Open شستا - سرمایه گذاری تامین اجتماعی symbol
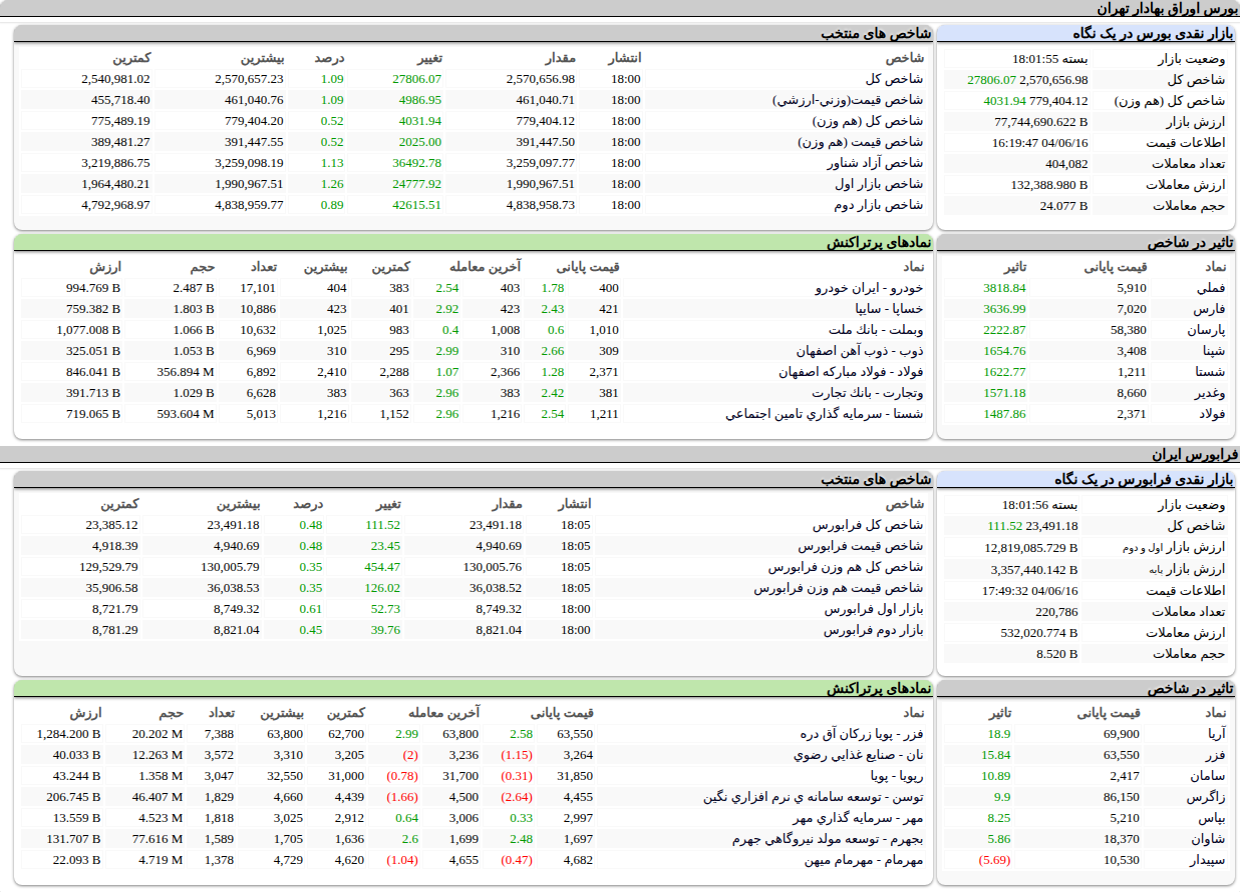 pyautogui.click(x=825, y=414)
